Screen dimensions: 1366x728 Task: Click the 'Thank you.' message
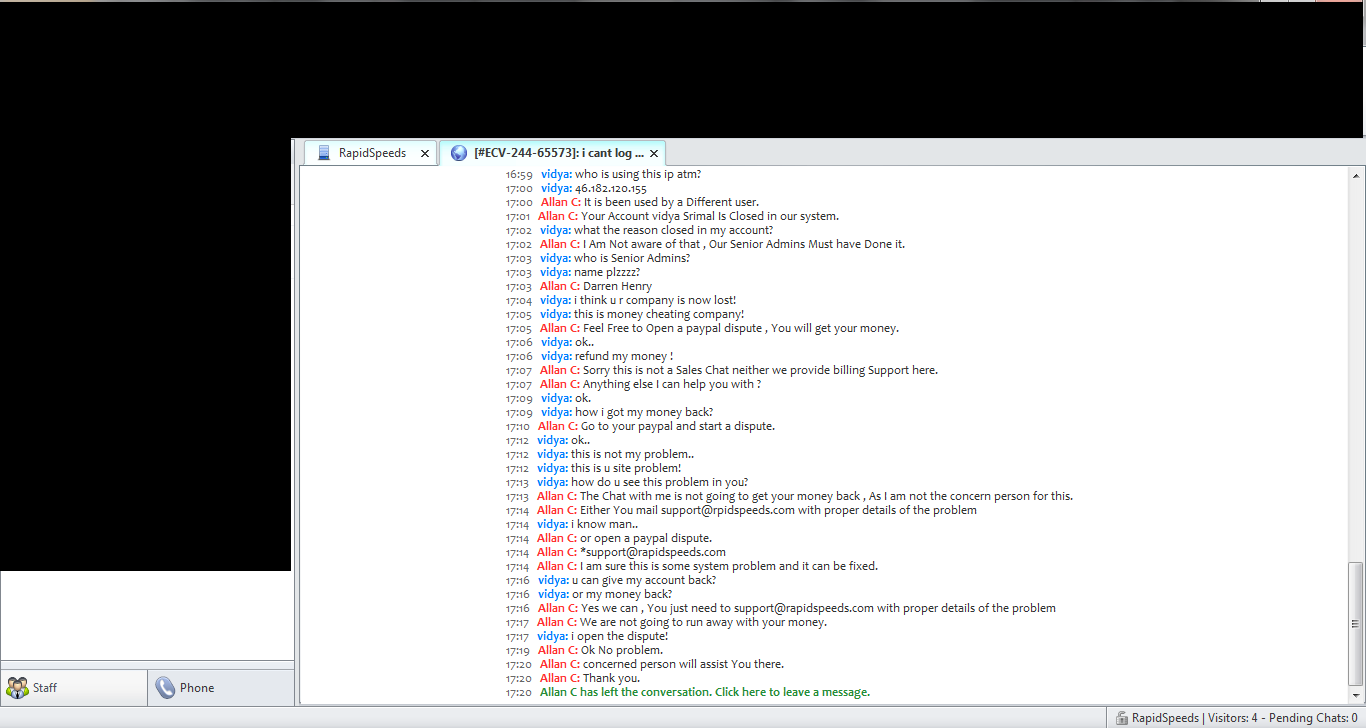click(x=611, y=678)
